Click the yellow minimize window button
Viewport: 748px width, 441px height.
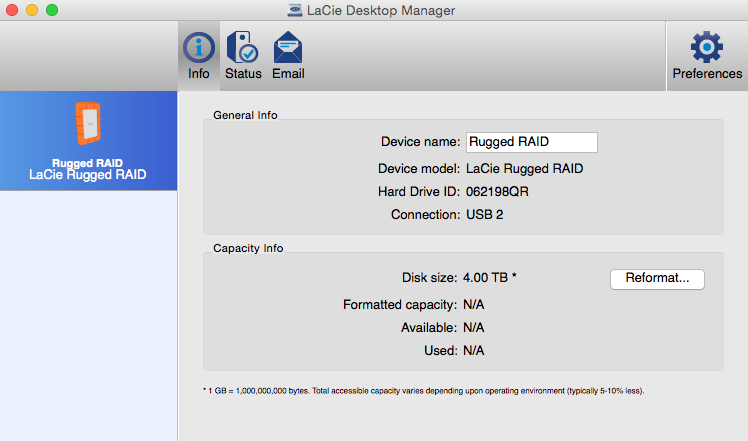click(32, 10)
